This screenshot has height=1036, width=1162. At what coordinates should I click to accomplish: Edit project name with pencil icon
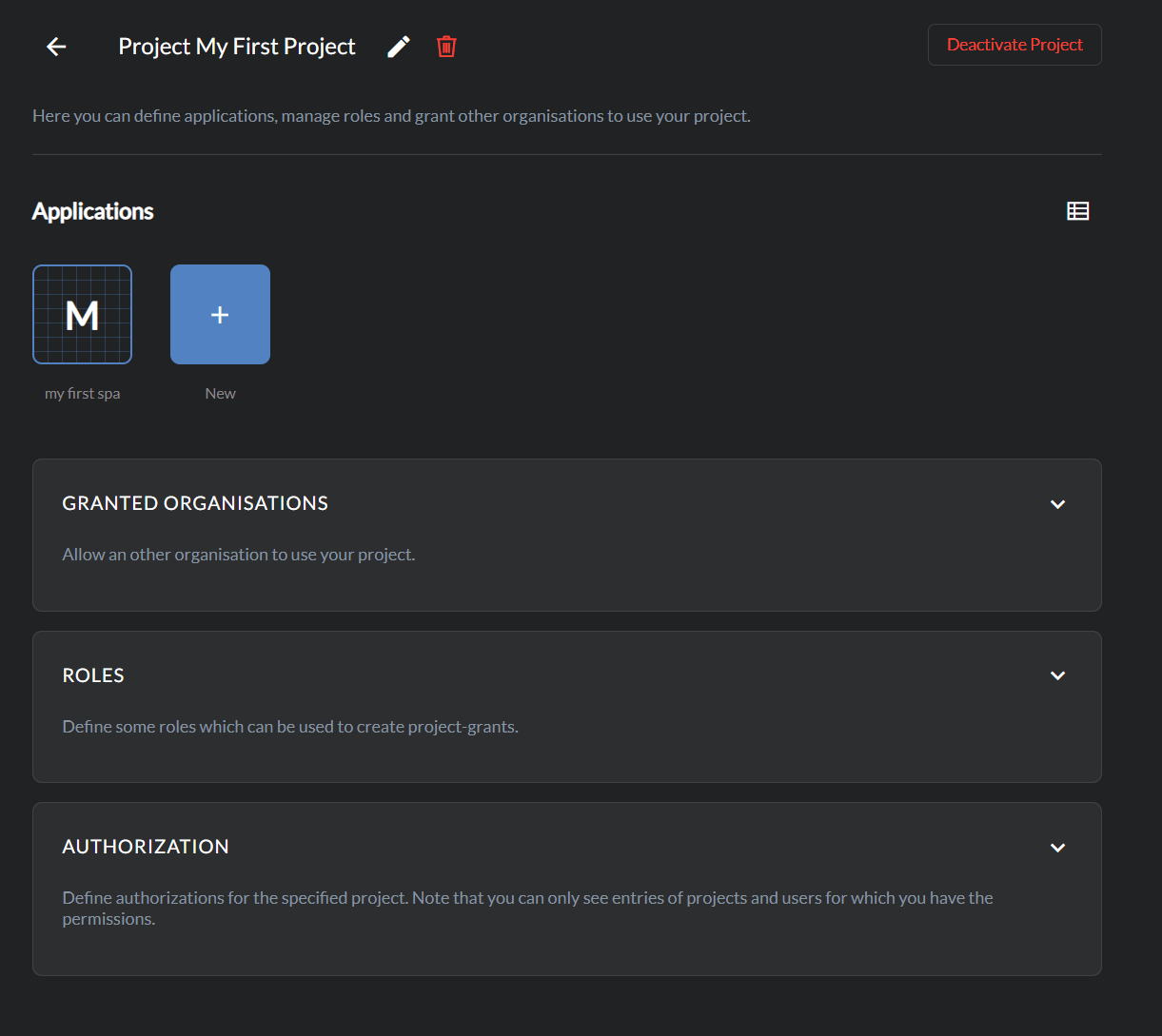pyautogui.click(x=399, y=47)
